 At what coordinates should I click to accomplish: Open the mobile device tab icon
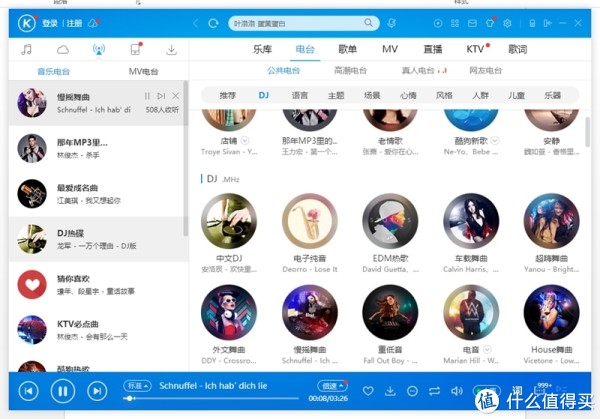pos(135,49)
